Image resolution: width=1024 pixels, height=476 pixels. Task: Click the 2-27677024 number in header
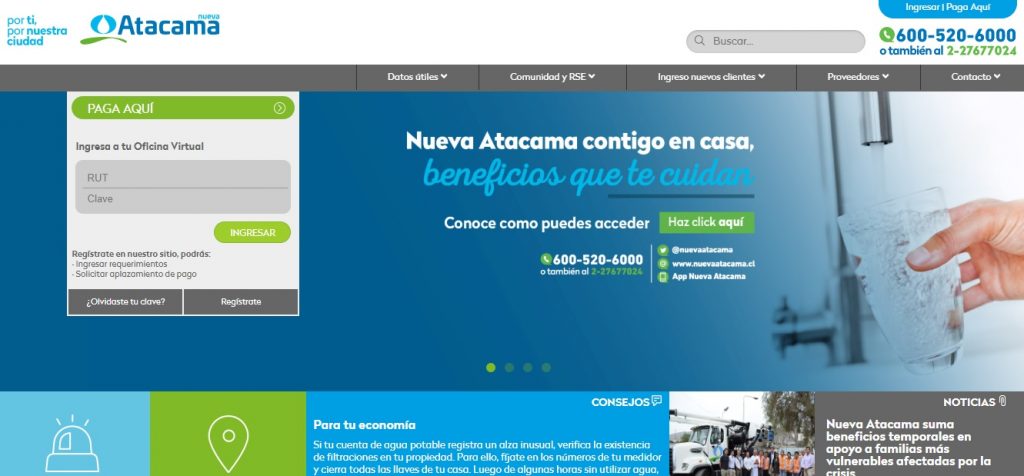point(982,51)
